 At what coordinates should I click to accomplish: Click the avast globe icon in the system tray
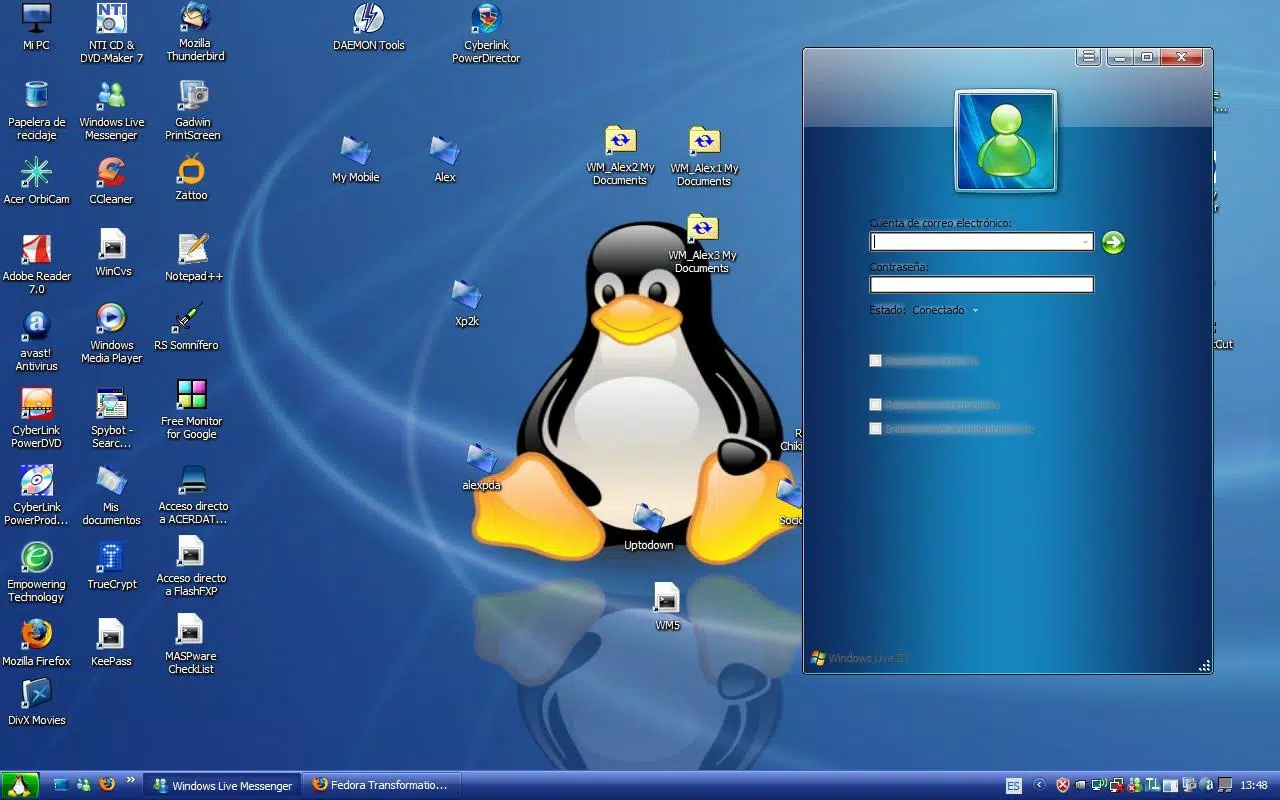point(1207,785)
